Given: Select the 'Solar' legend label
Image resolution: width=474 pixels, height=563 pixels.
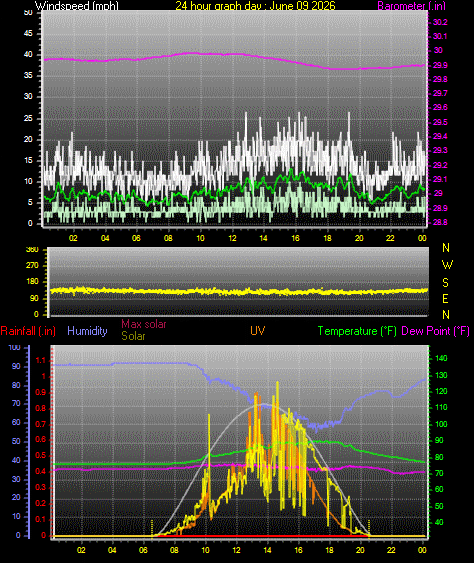Looking at the screenshot, I should click(x=133, y=336).
